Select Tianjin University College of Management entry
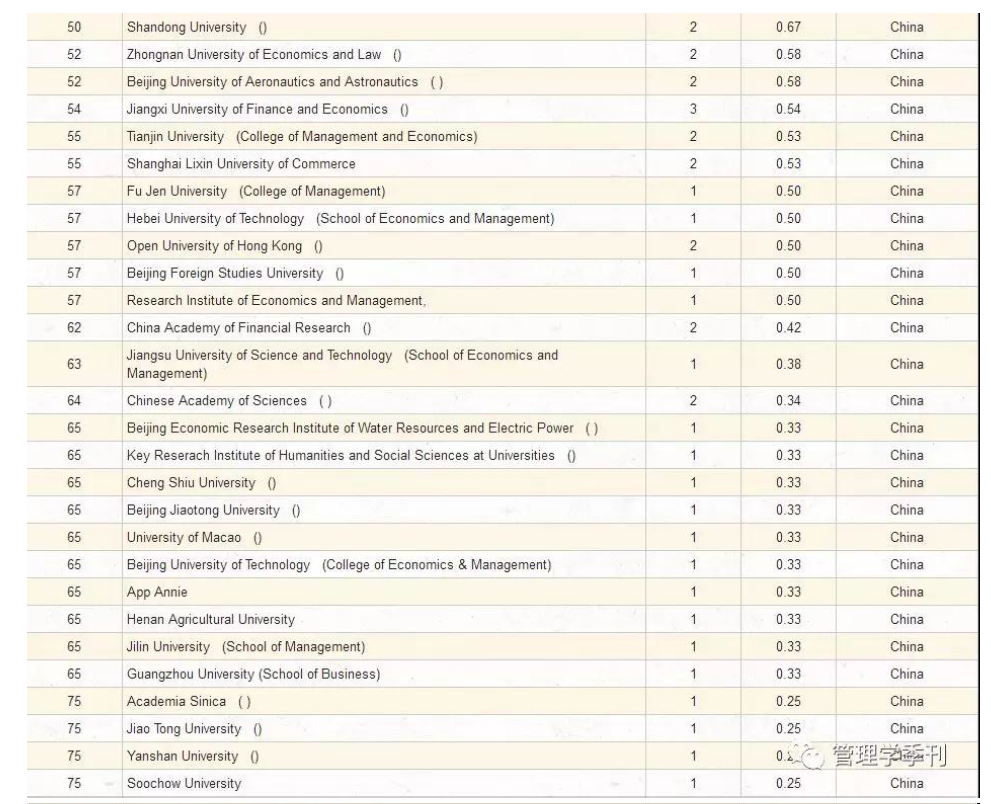Screen dimensions: 991x804 pyautogui.click(x=301, y=137)
